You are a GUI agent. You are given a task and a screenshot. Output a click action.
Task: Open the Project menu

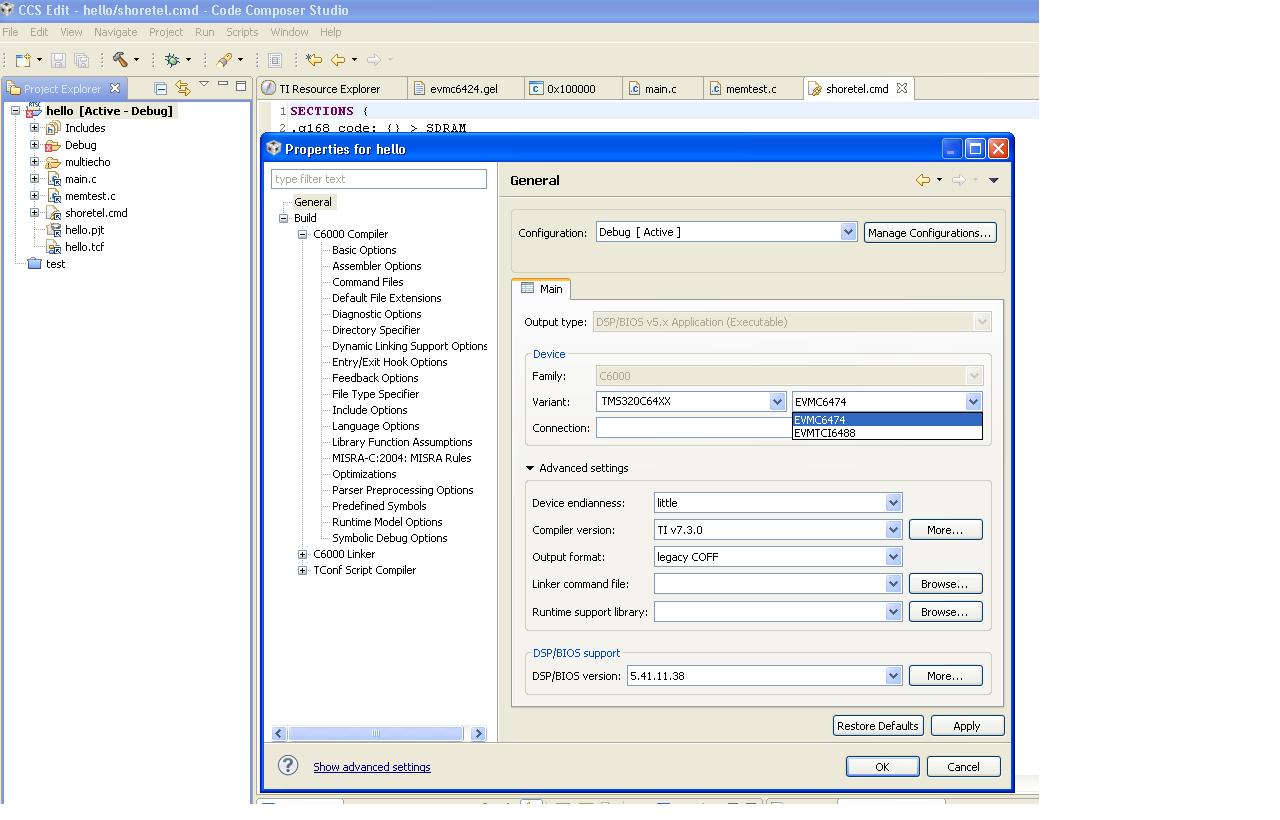(166, 32)
